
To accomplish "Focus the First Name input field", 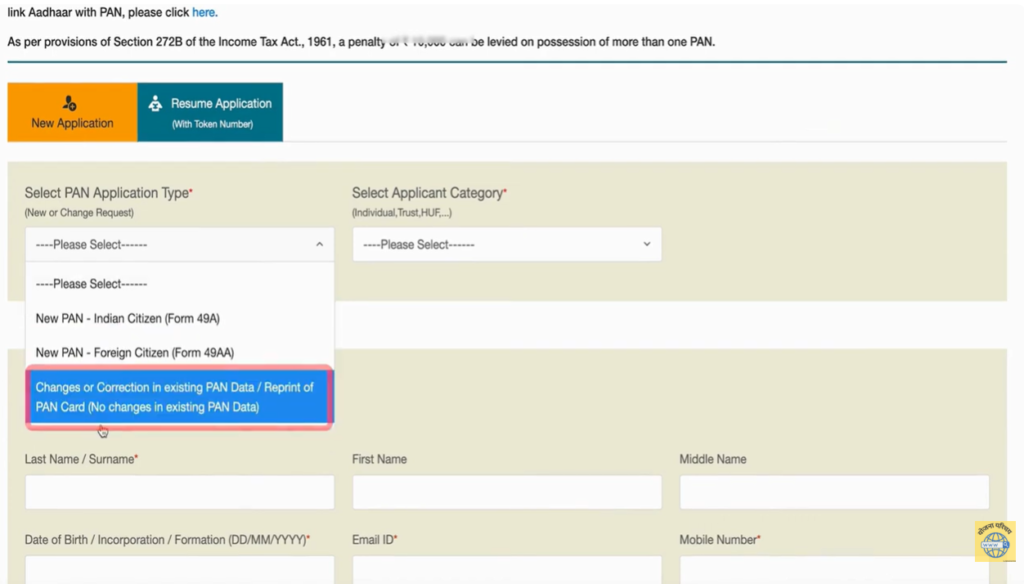I will pyautogui.click(x=506, y=492).
